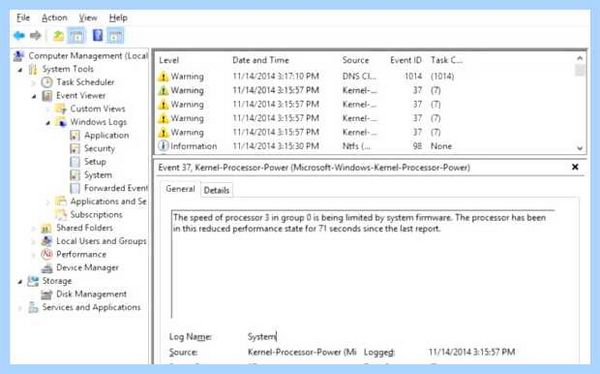
Task: Expand the Services and Applications node
Action: (x=20, y=308)
